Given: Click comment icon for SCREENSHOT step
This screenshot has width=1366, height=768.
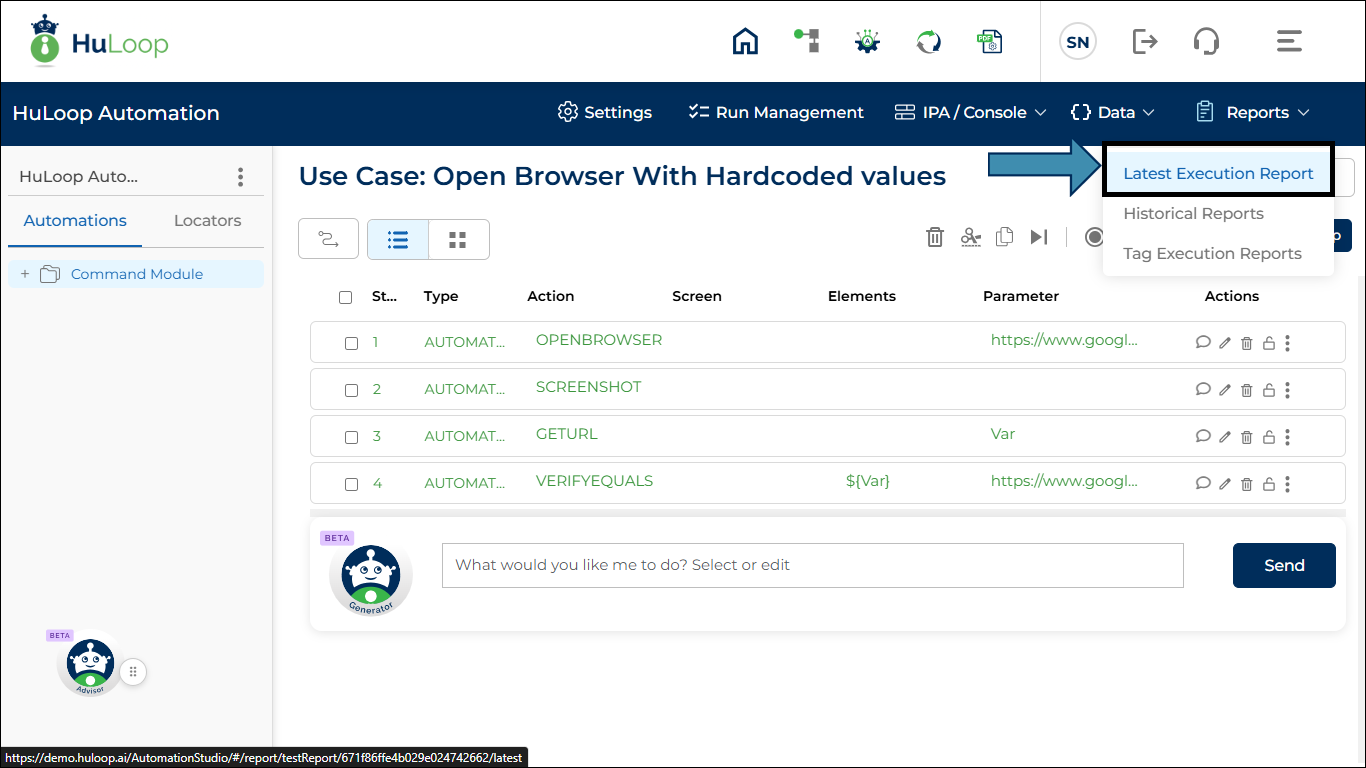Looking at the screenshot, I should (1203, 390).
